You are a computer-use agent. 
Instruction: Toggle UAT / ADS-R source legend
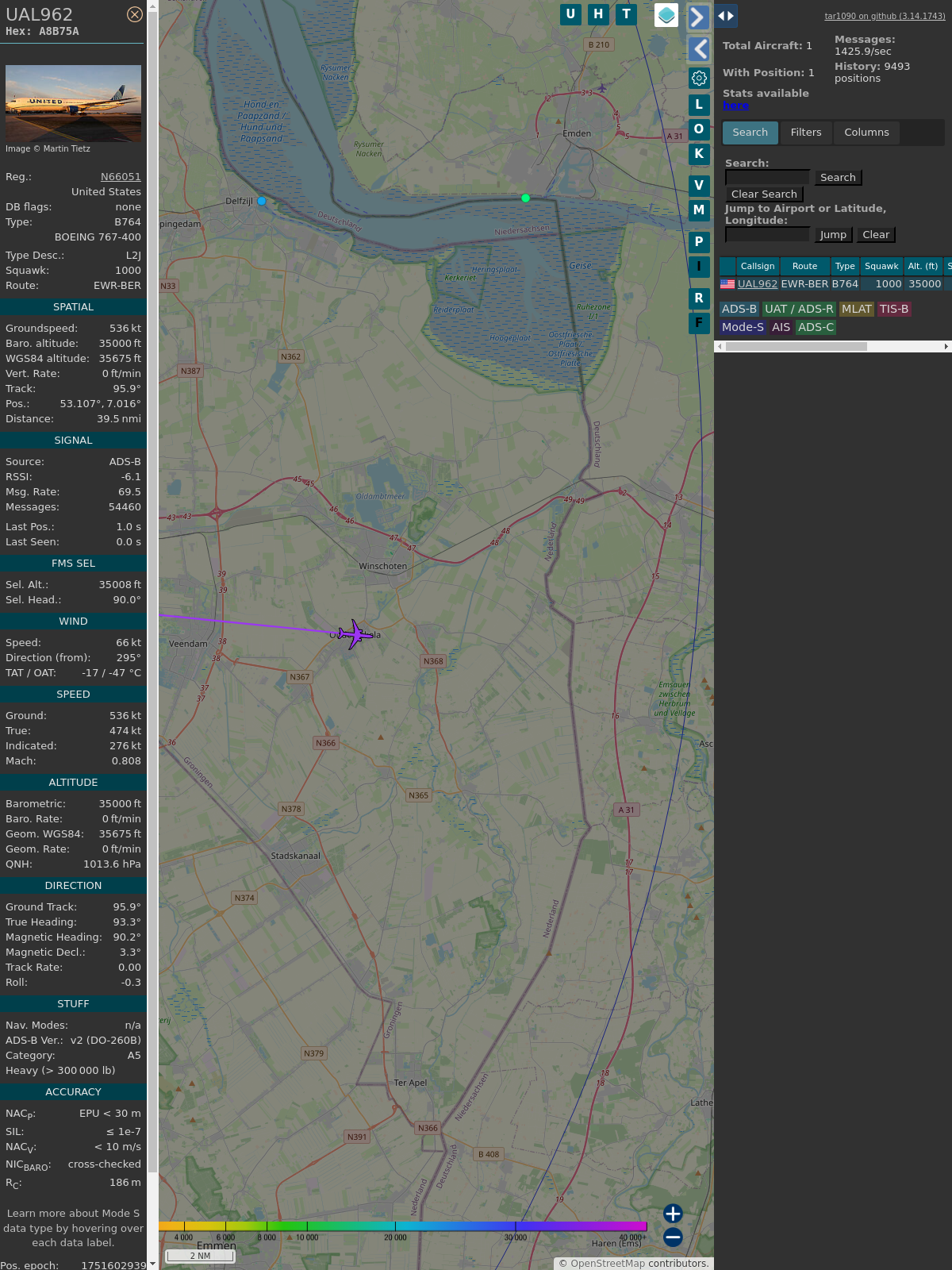pos(799,310)
